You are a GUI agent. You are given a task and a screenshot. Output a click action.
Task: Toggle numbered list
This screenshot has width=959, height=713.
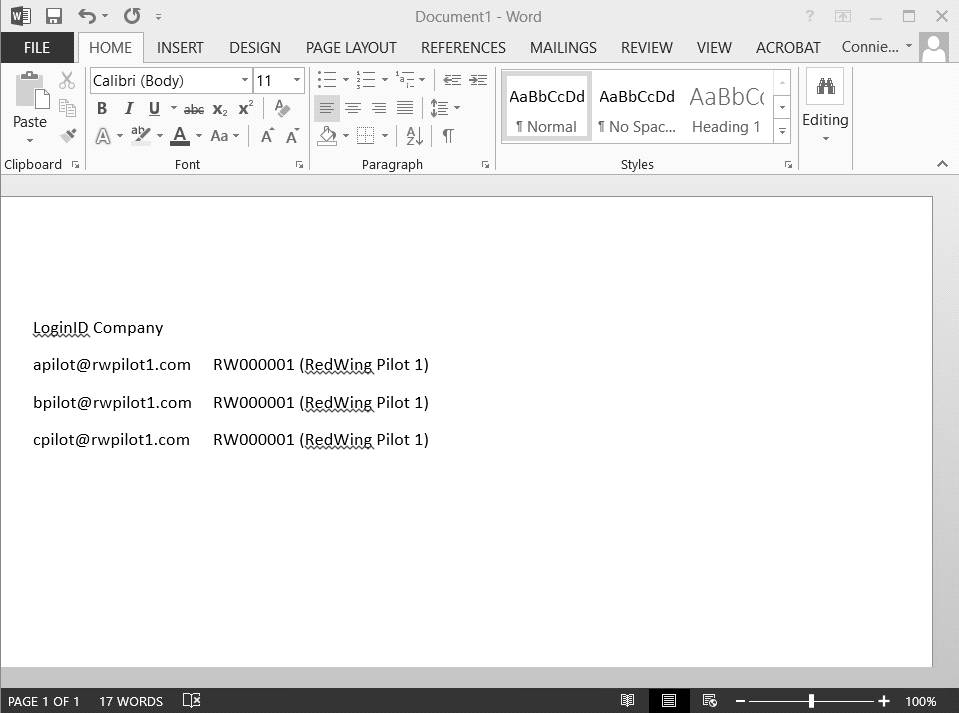coord(366,80)
